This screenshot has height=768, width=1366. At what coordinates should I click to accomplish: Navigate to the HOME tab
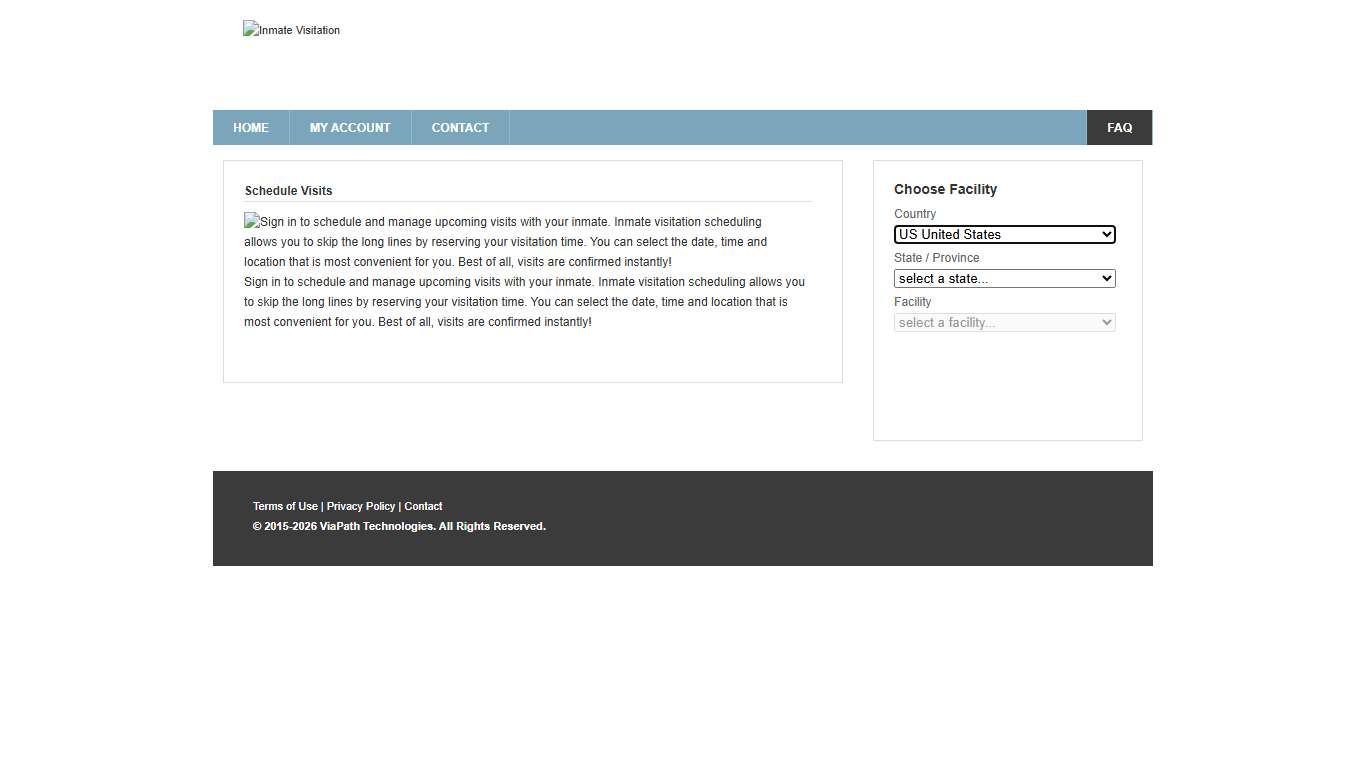250,127
